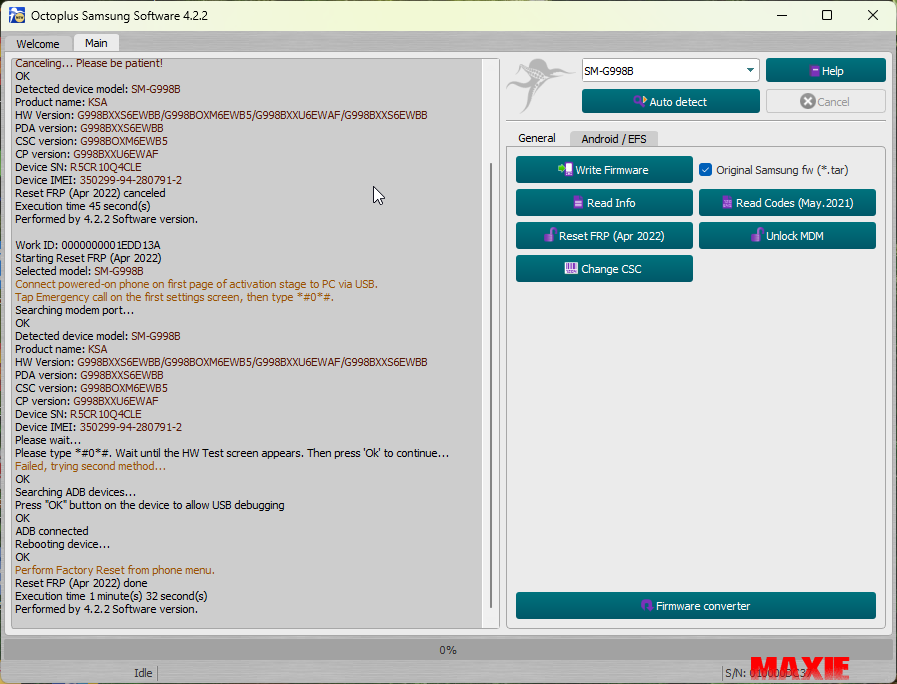Viewport: 897px width, 684px height.
Task: Click the 'Reset FRP (Apr 2022) done' line
Action: pyautogui.click(x=81, y=583)
